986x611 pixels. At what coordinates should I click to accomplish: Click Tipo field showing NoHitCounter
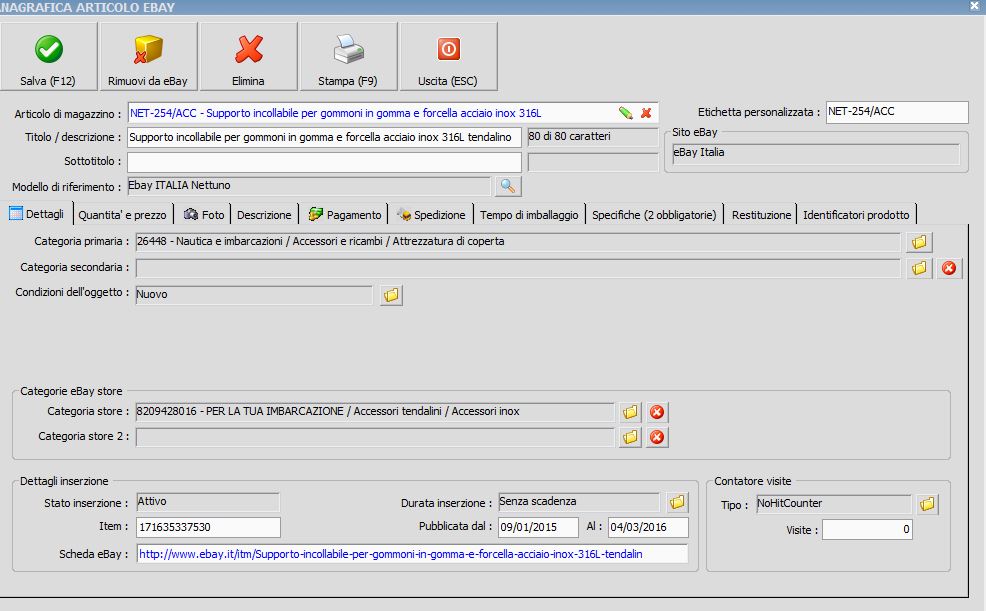point(834,504)
